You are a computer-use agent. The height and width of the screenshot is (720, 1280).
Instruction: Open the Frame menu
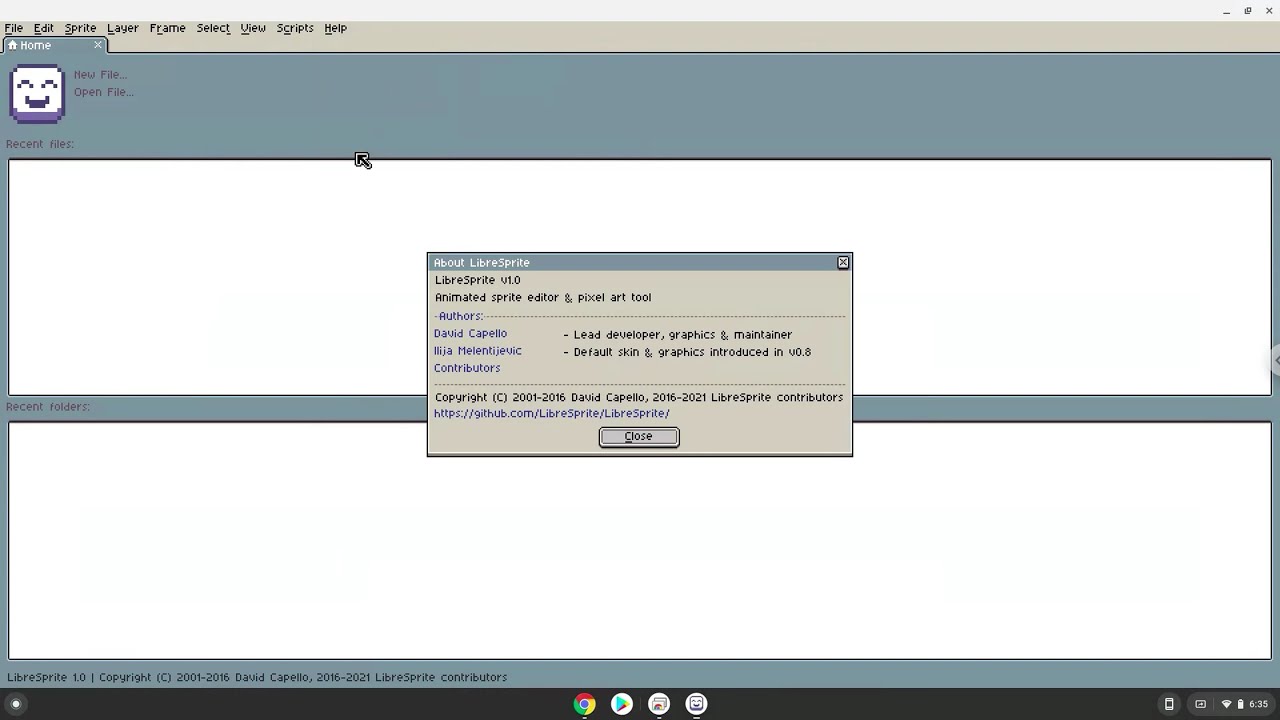click(x=167, y=28)
